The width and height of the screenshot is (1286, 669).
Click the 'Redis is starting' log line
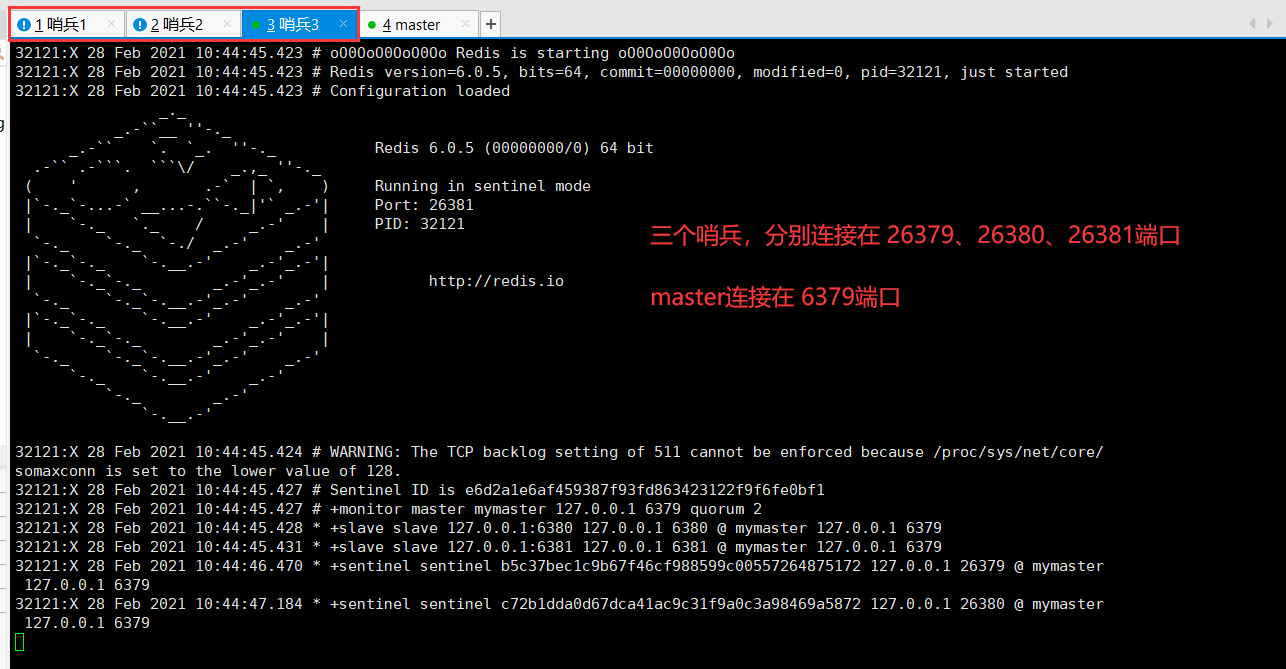pos(375,53)
